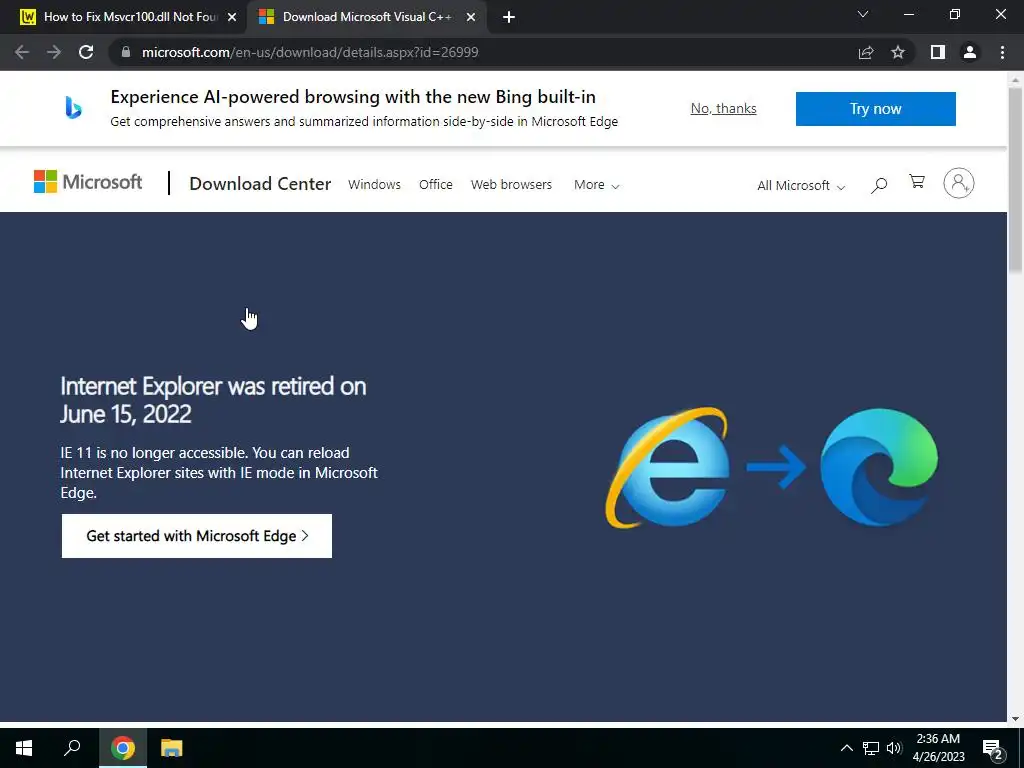The width and height of the screenshot is (1024, 768).
Task: Show hidden system tray icons
Action: [846, 748]
